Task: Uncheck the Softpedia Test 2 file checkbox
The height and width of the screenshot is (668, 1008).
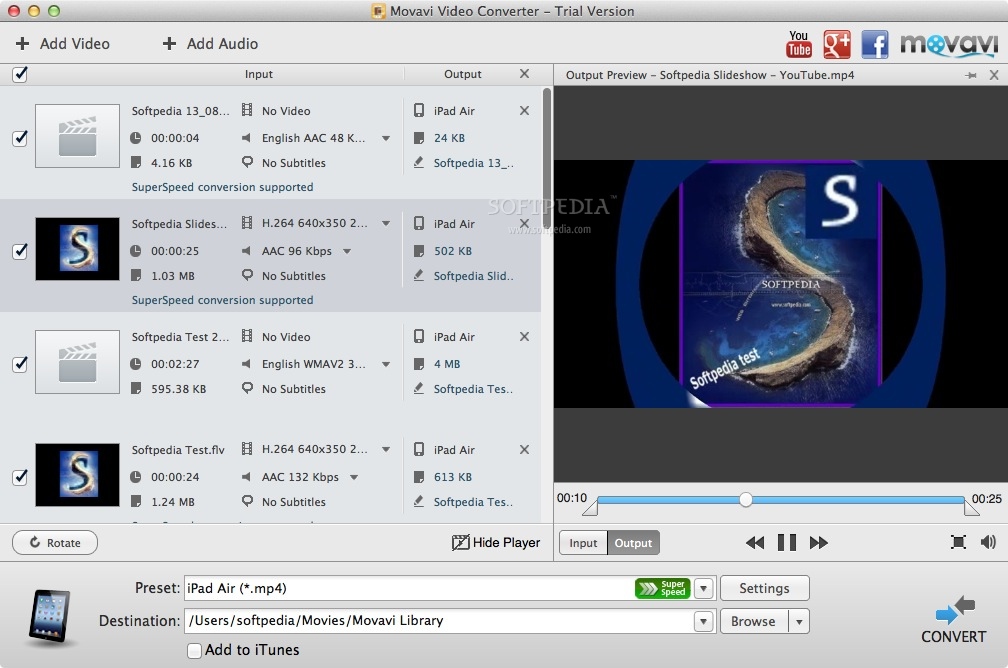Action: pos(20,364)
